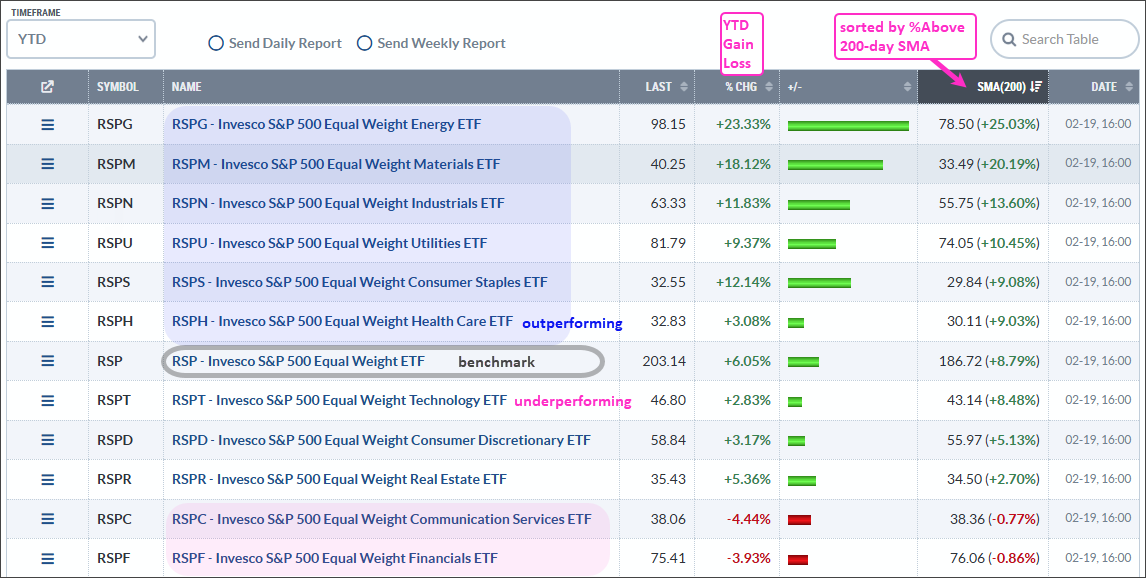
Task: Open the TIMEFRAME dropdown showing YTD
Action: click(80, 38)
